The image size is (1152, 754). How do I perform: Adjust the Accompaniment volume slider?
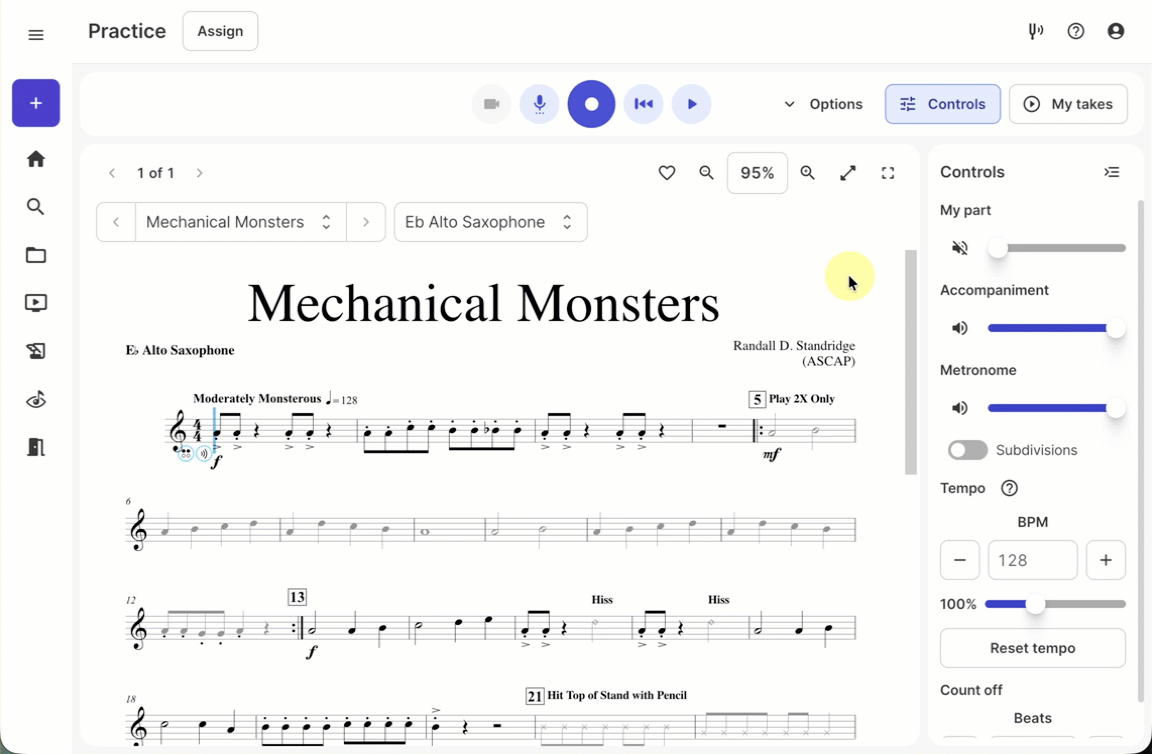tap(1056, 328)
